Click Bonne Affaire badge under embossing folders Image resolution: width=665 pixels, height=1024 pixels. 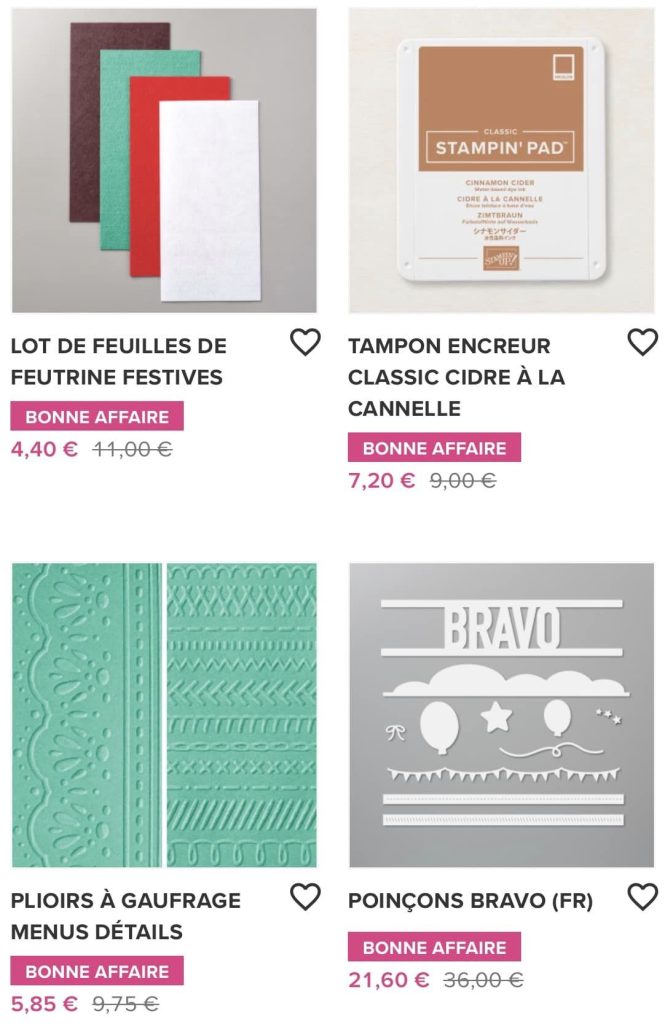coord(97,971)
